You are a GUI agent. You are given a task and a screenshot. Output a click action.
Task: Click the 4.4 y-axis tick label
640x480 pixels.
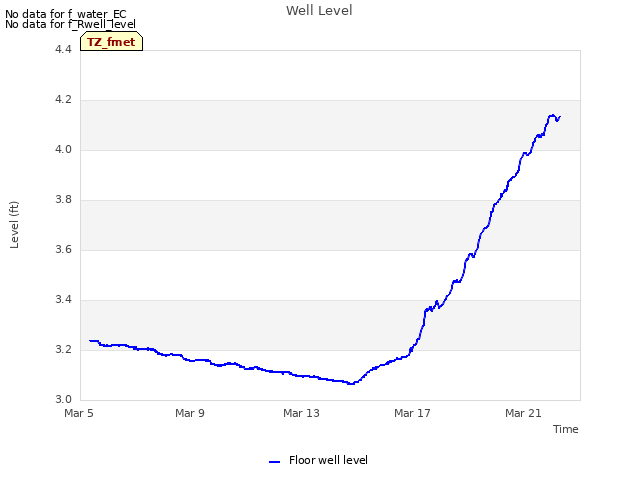tap(63, 49)
